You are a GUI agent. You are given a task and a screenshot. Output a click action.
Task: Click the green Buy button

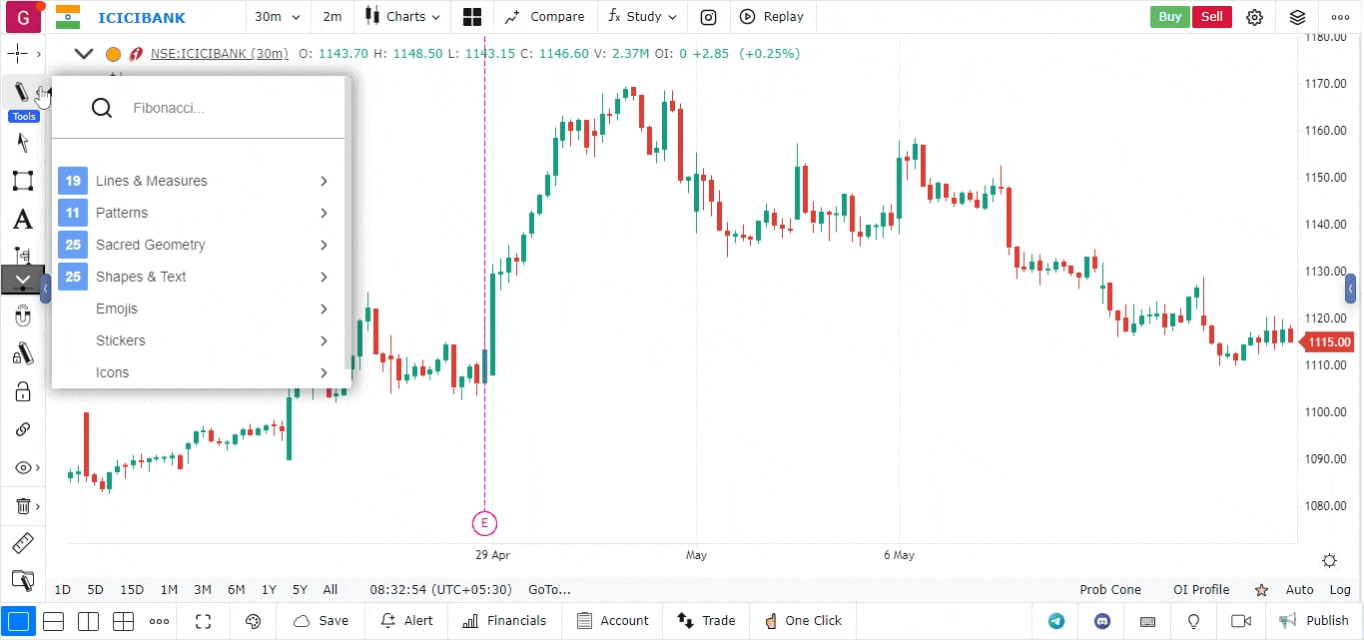click(x=1169, y=17)
